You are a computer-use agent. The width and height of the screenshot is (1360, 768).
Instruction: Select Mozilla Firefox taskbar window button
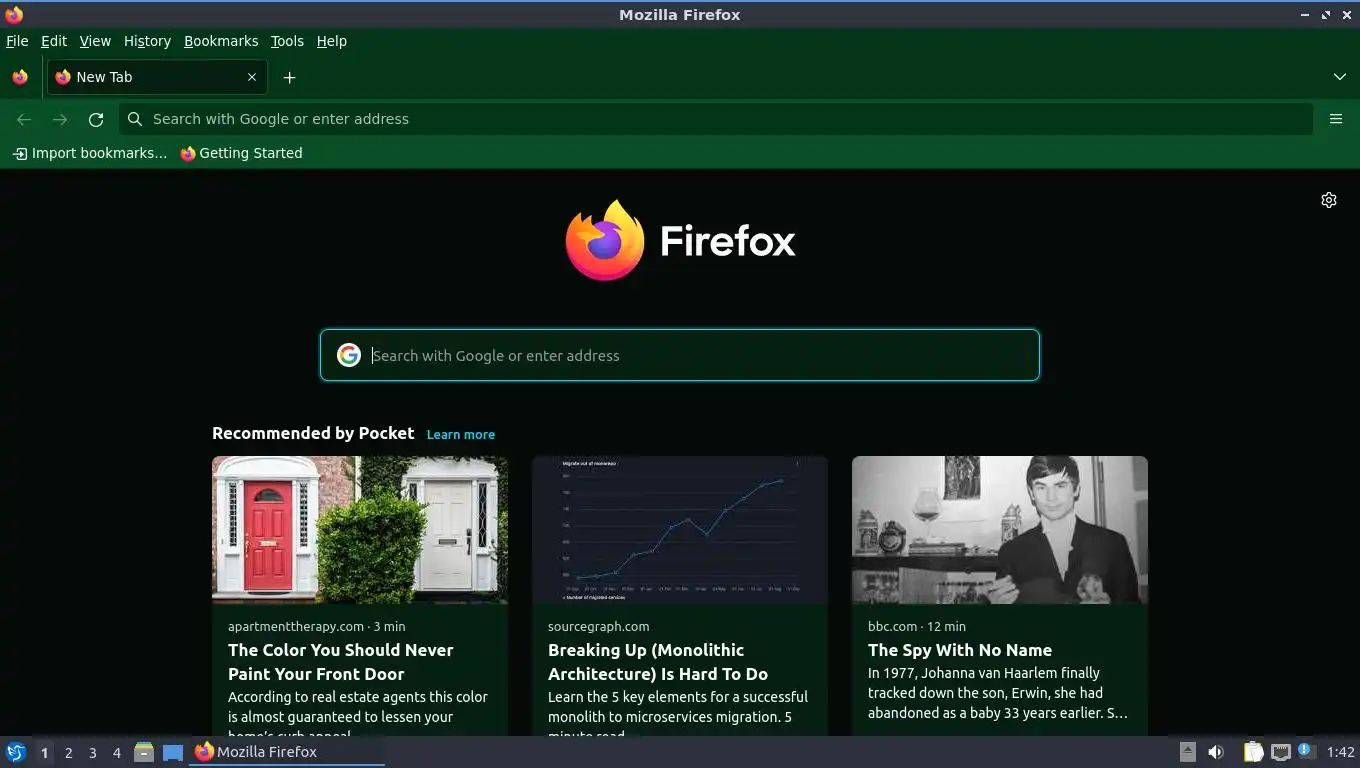(x=287, y=752)
